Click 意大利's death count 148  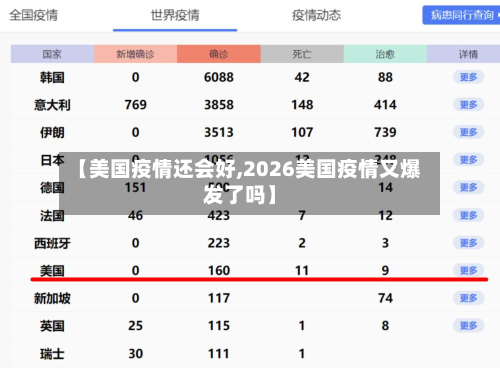tap(302, 105)
